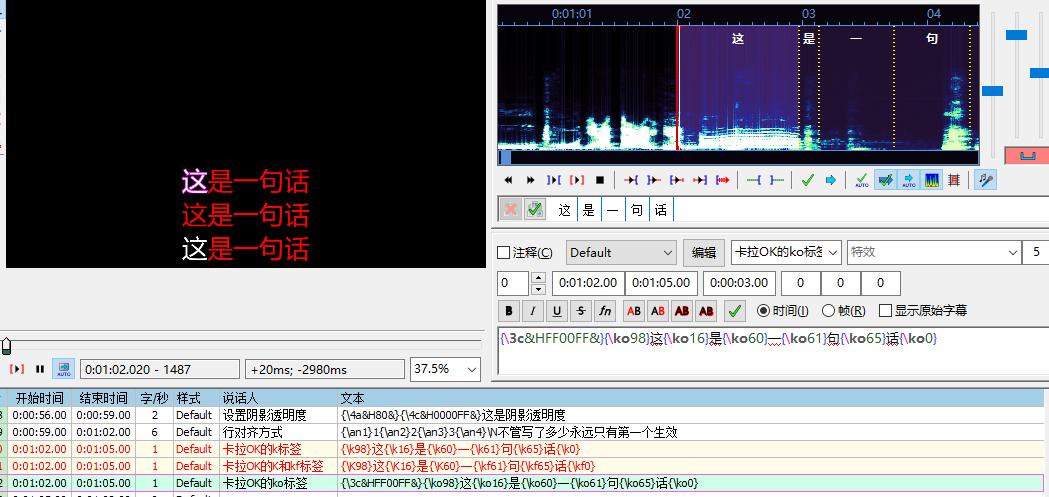
Task: Jump to previous subtitle line in audio
Action: [x=508, y=180]
